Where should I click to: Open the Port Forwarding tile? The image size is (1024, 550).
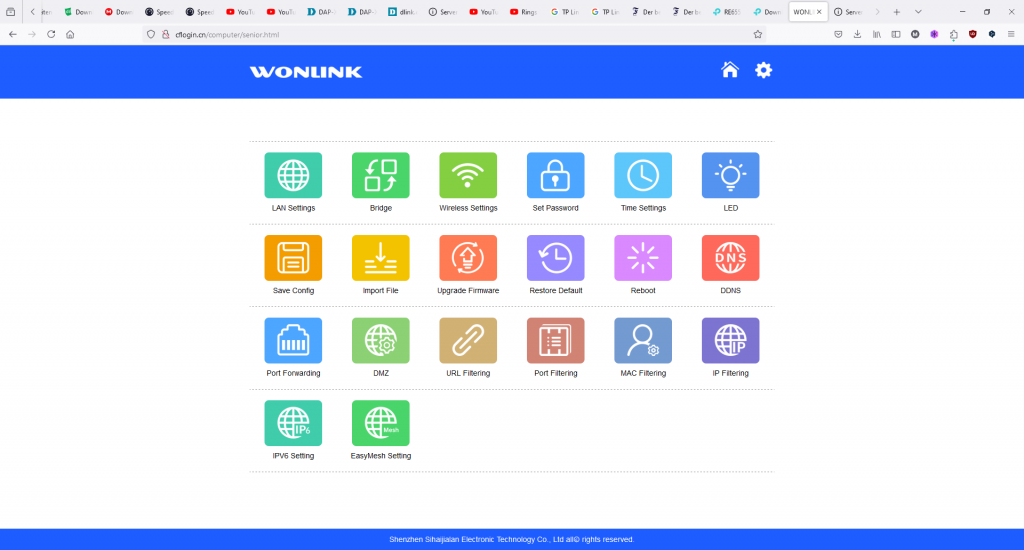pyautogui.click(x=293, y=340)
